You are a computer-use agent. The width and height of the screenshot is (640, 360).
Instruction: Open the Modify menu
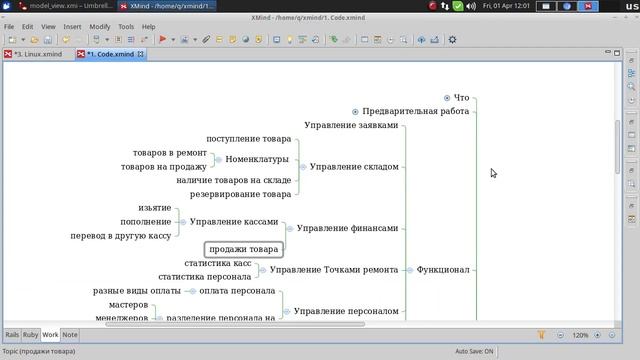pos(100,27)
